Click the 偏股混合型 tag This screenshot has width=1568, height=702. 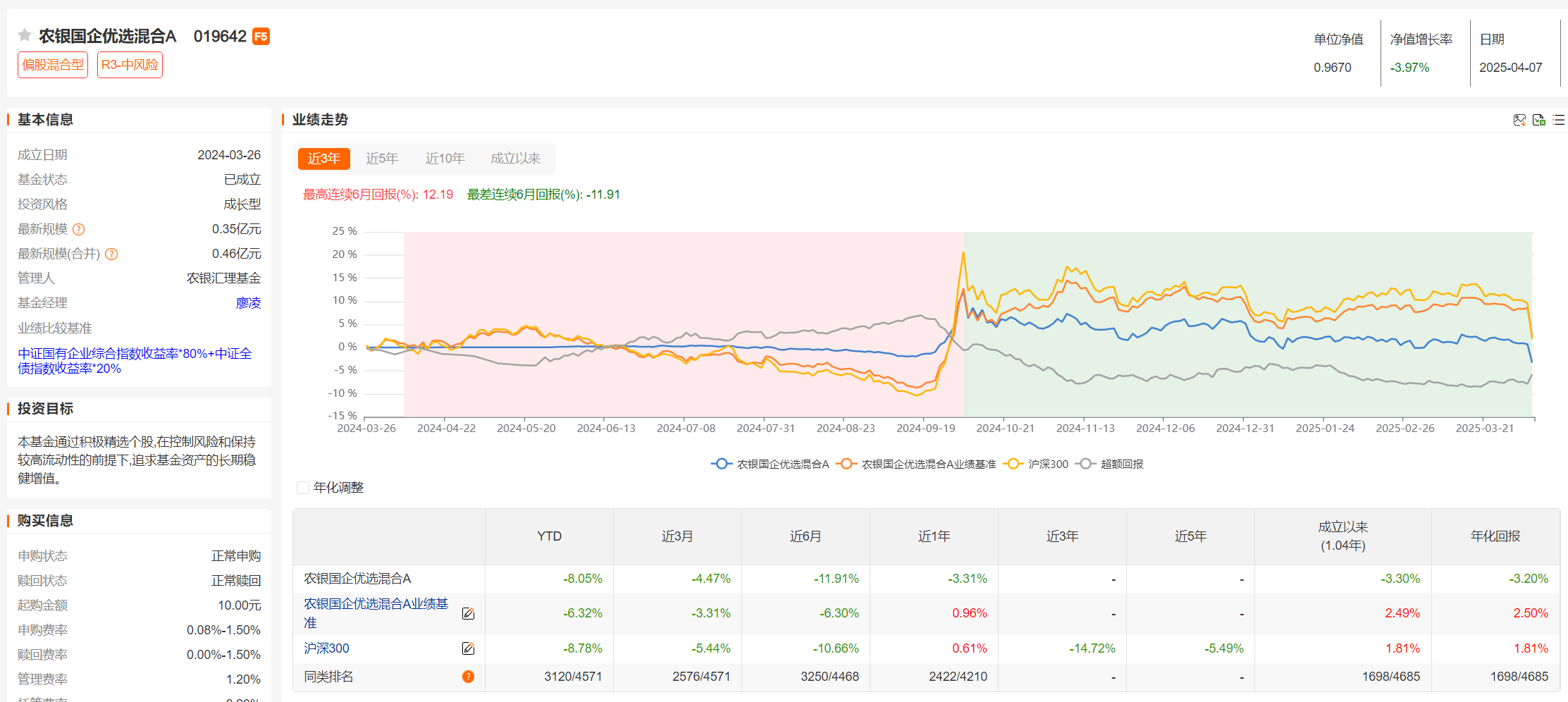coord(53,65)
